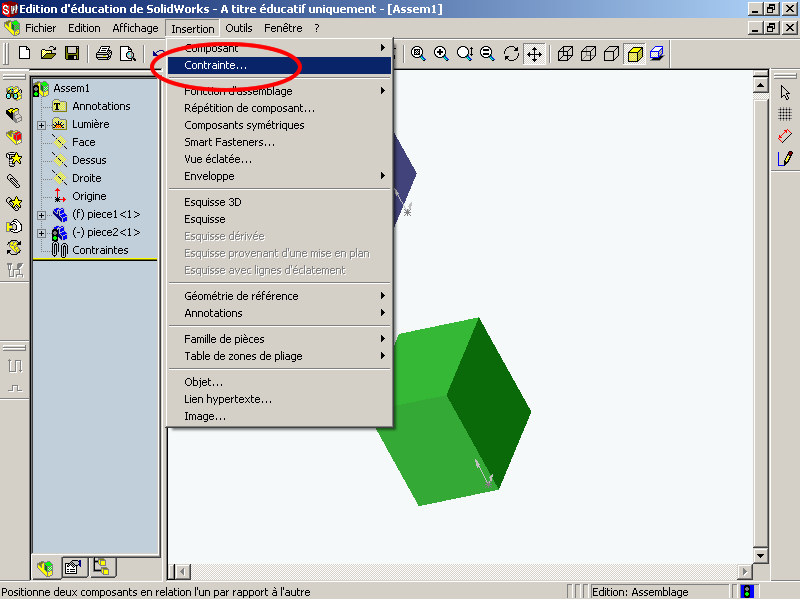
Task: Click the Save floppy disk icon
Action: click(x=71, y=53)
